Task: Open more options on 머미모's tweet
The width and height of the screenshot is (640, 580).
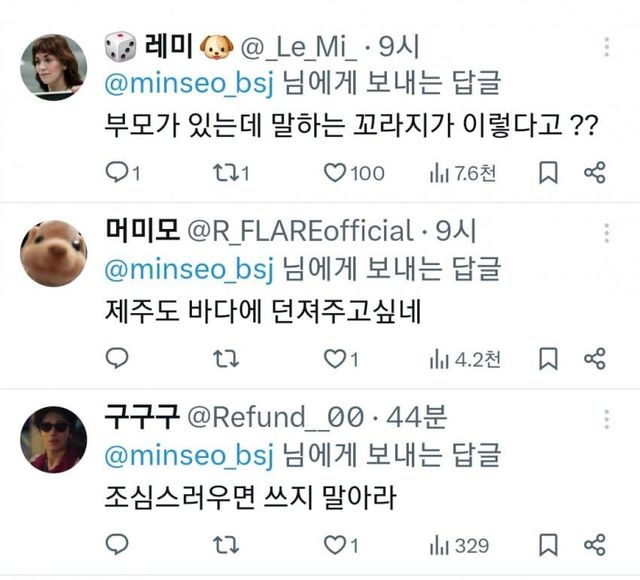Action: [607, 233]
